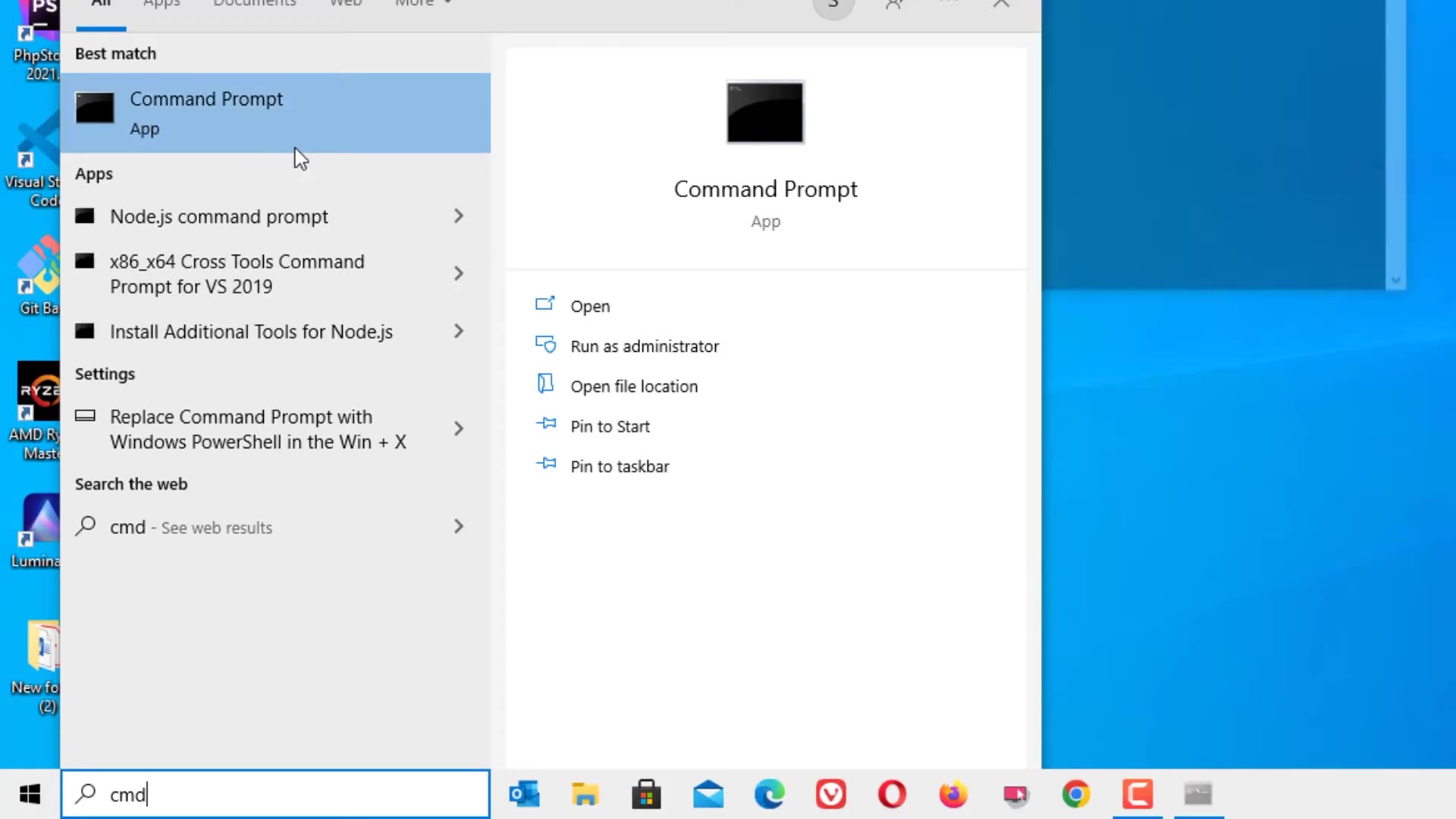
Task: Click the Windows Start button
Action: pyautogui.click(x=30, y=794)
